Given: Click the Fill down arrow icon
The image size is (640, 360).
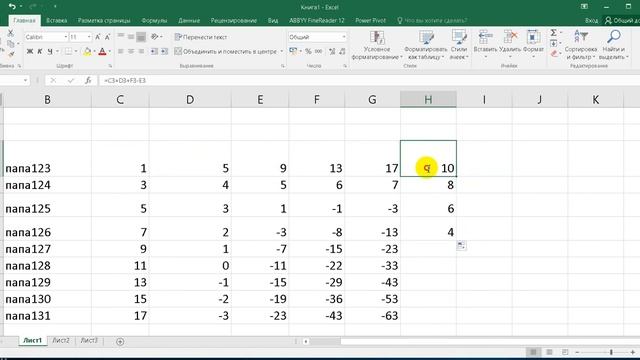Looking at the screenshot, I should pyautogui.click(x=553, y=43).
